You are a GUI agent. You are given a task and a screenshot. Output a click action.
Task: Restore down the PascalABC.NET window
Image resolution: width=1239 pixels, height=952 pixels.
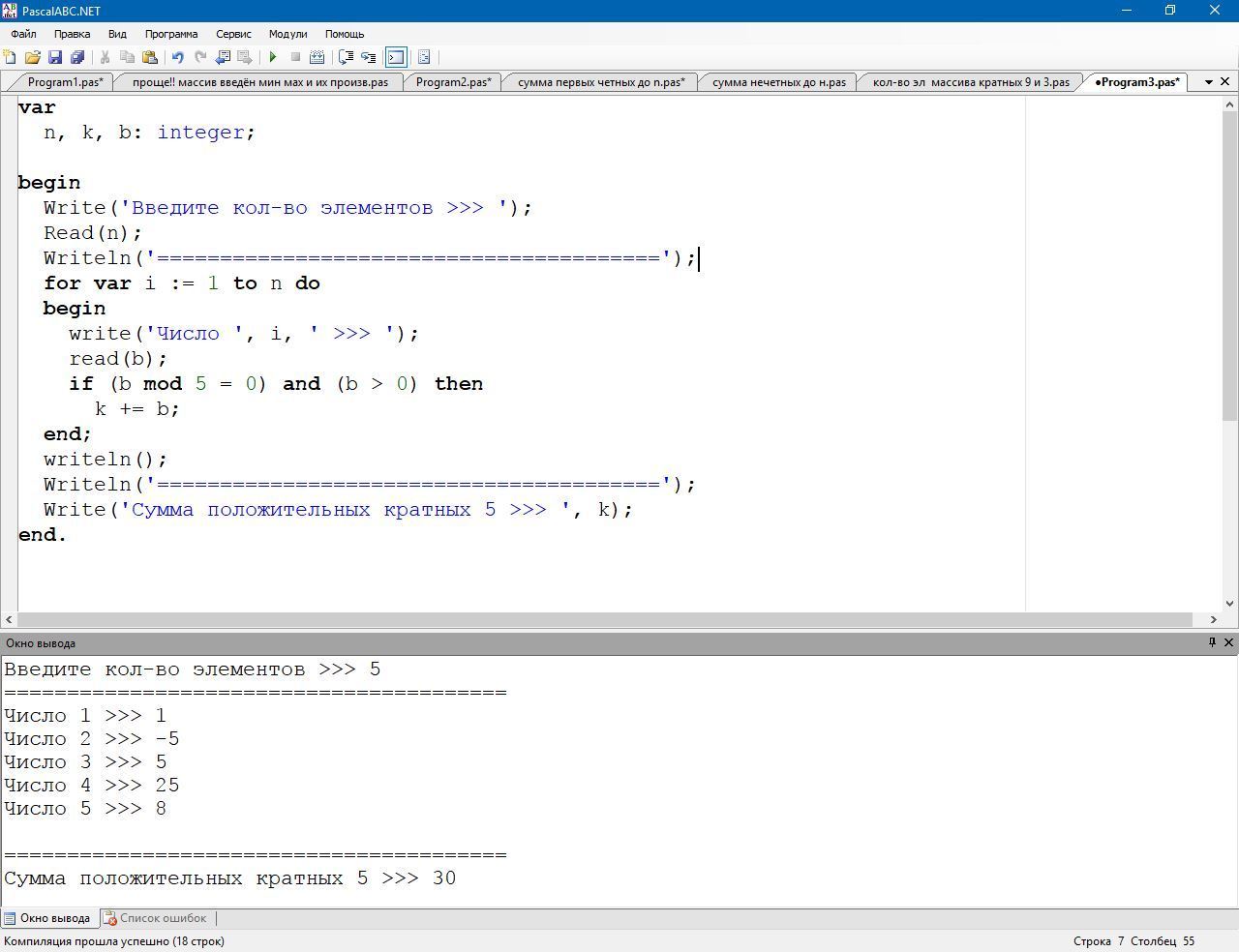pos(1170,11)
